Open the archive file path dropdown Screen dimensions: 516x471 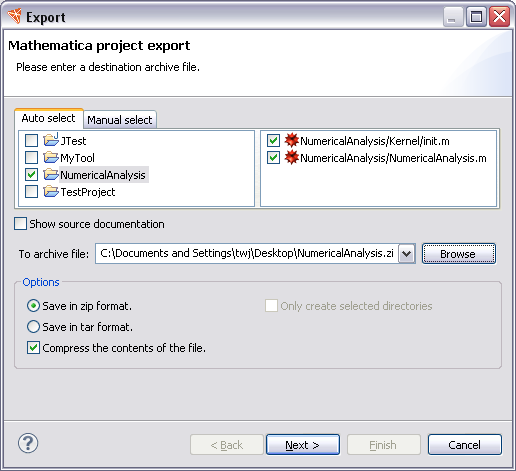[407, 254]
